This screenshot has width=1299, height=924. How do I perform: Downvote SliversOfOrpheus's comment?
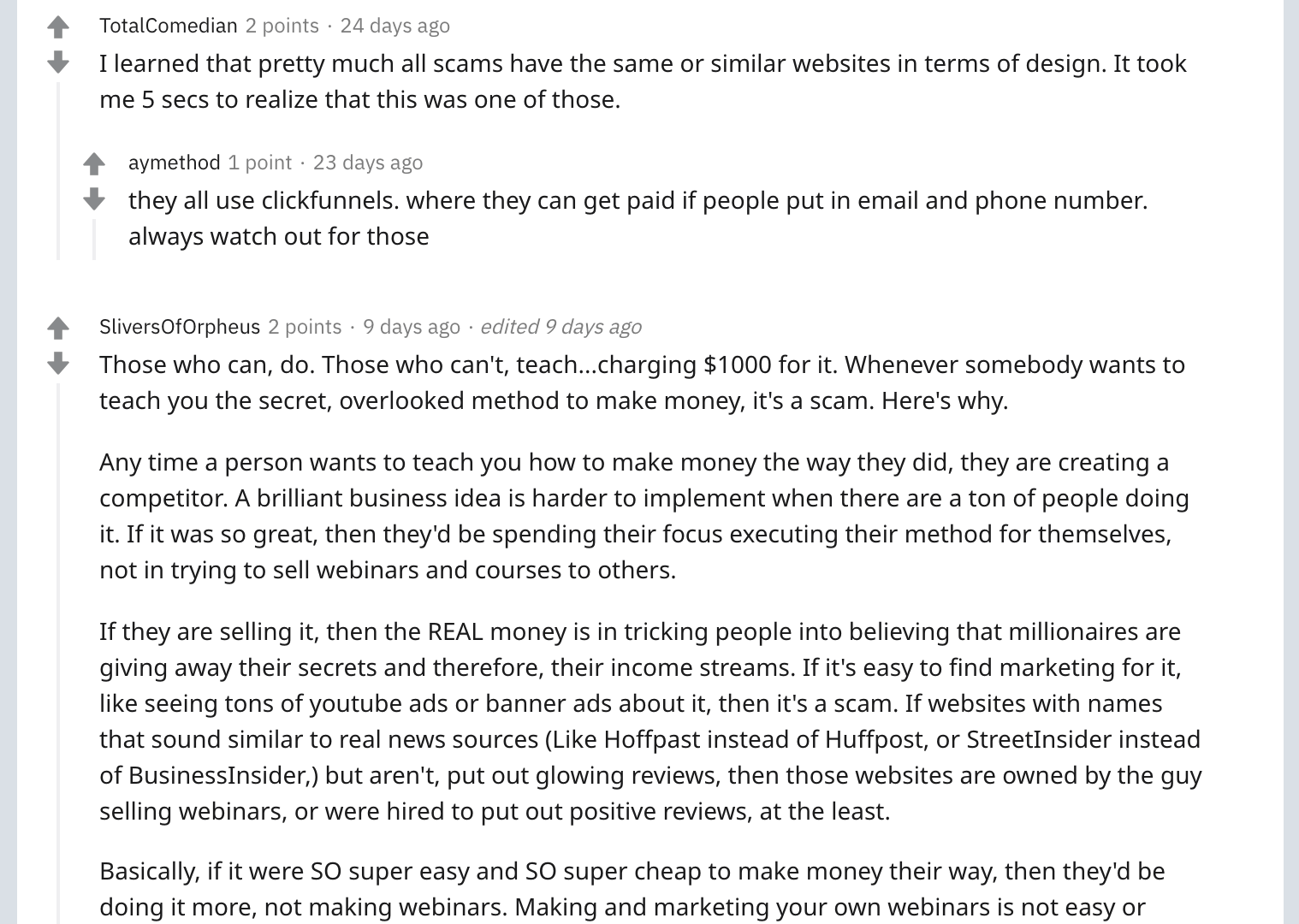[58, 364]
